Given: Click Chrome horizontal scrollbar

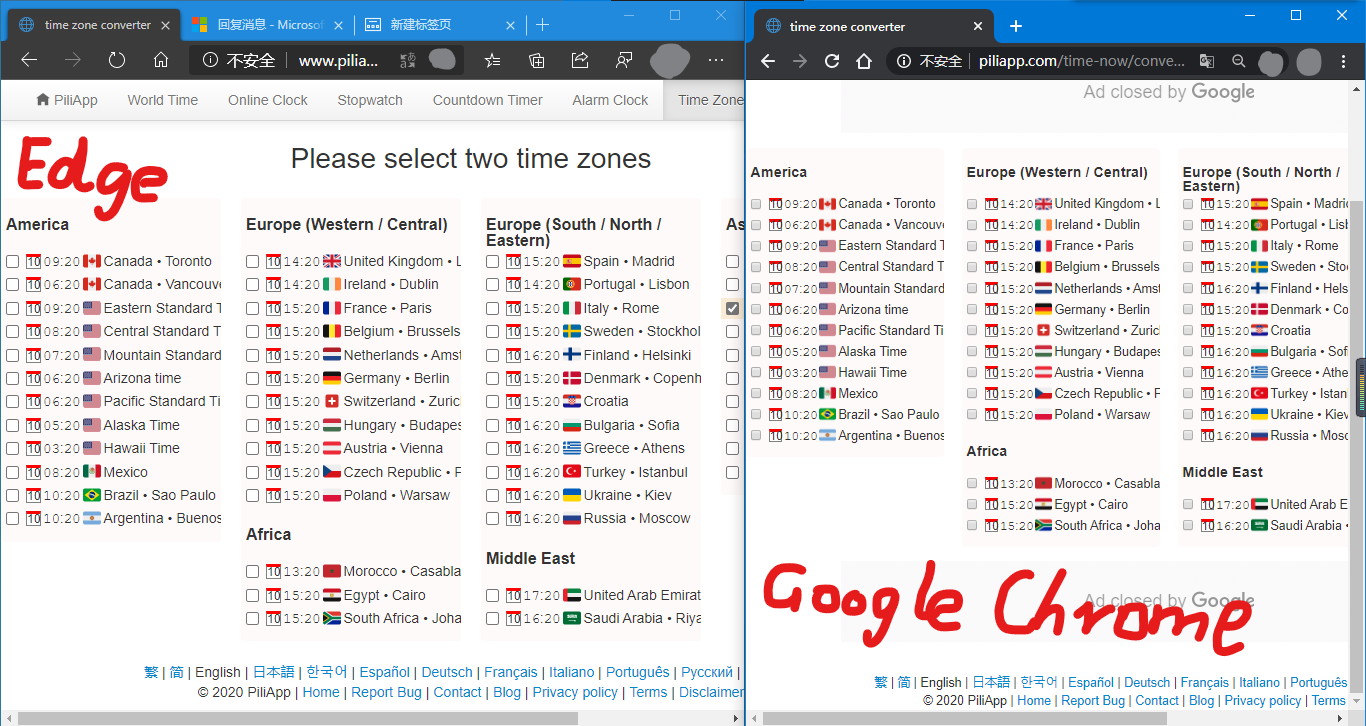Looking at the screenshot, I should [x=964, y=718].
